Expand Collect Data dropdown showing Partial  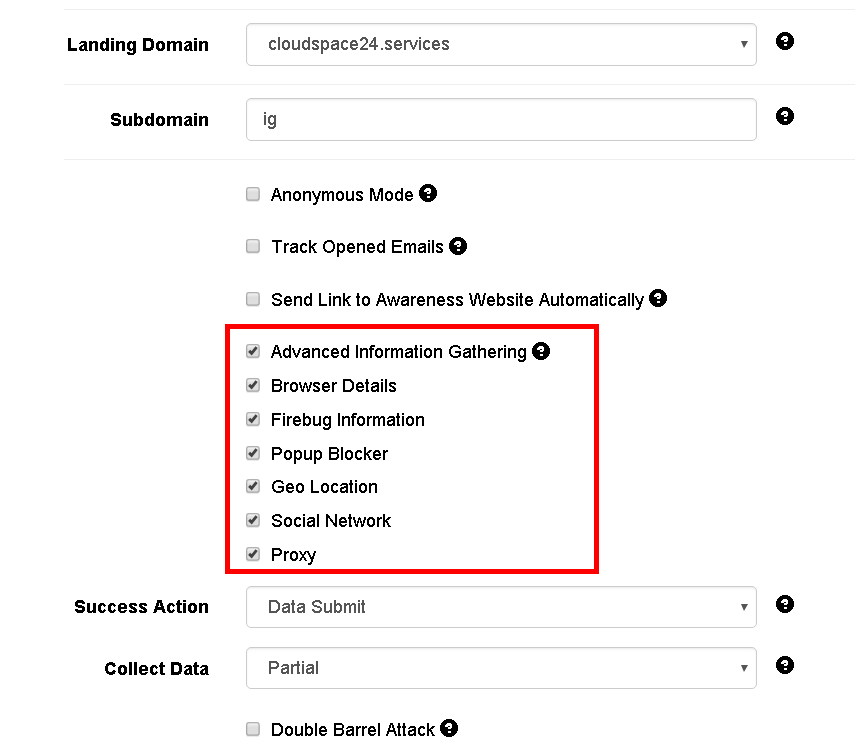pyautogui.click(x=501, y=668)
